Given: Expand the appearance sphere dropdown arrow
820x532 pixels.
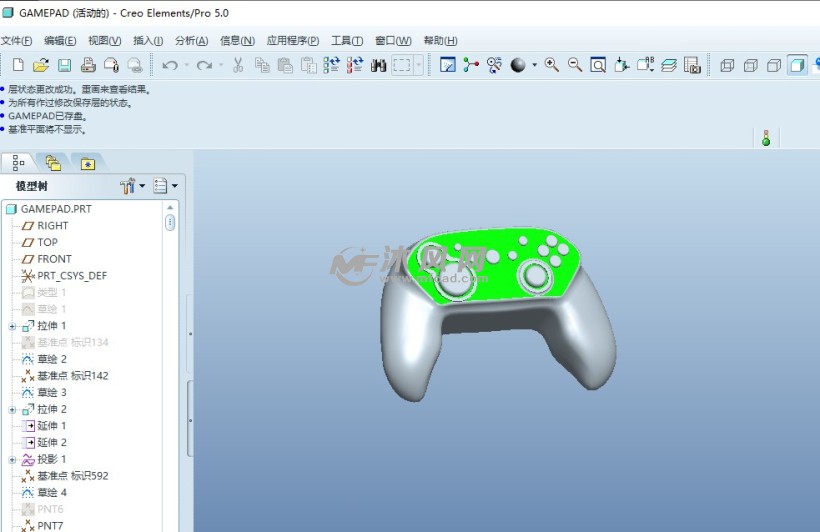Looking at the screenshot, I should [x=534, y=65].
